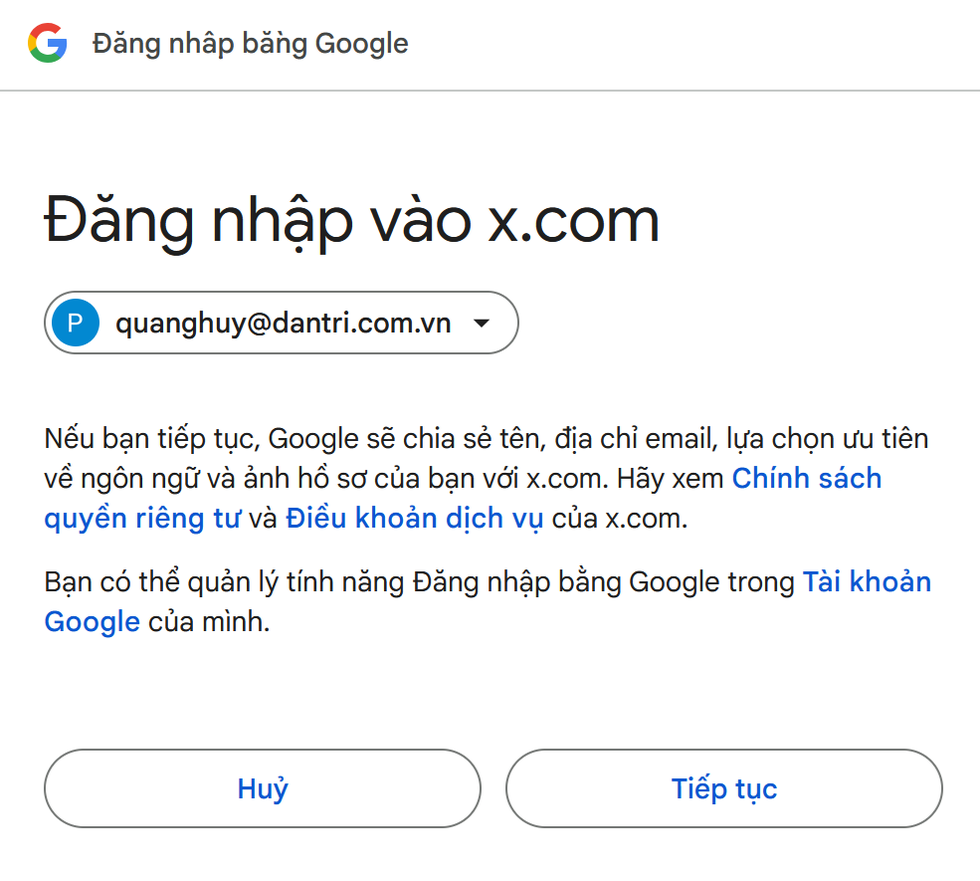Click the Google "G" logo icon

pyautogui.click(x=47, y=44)
